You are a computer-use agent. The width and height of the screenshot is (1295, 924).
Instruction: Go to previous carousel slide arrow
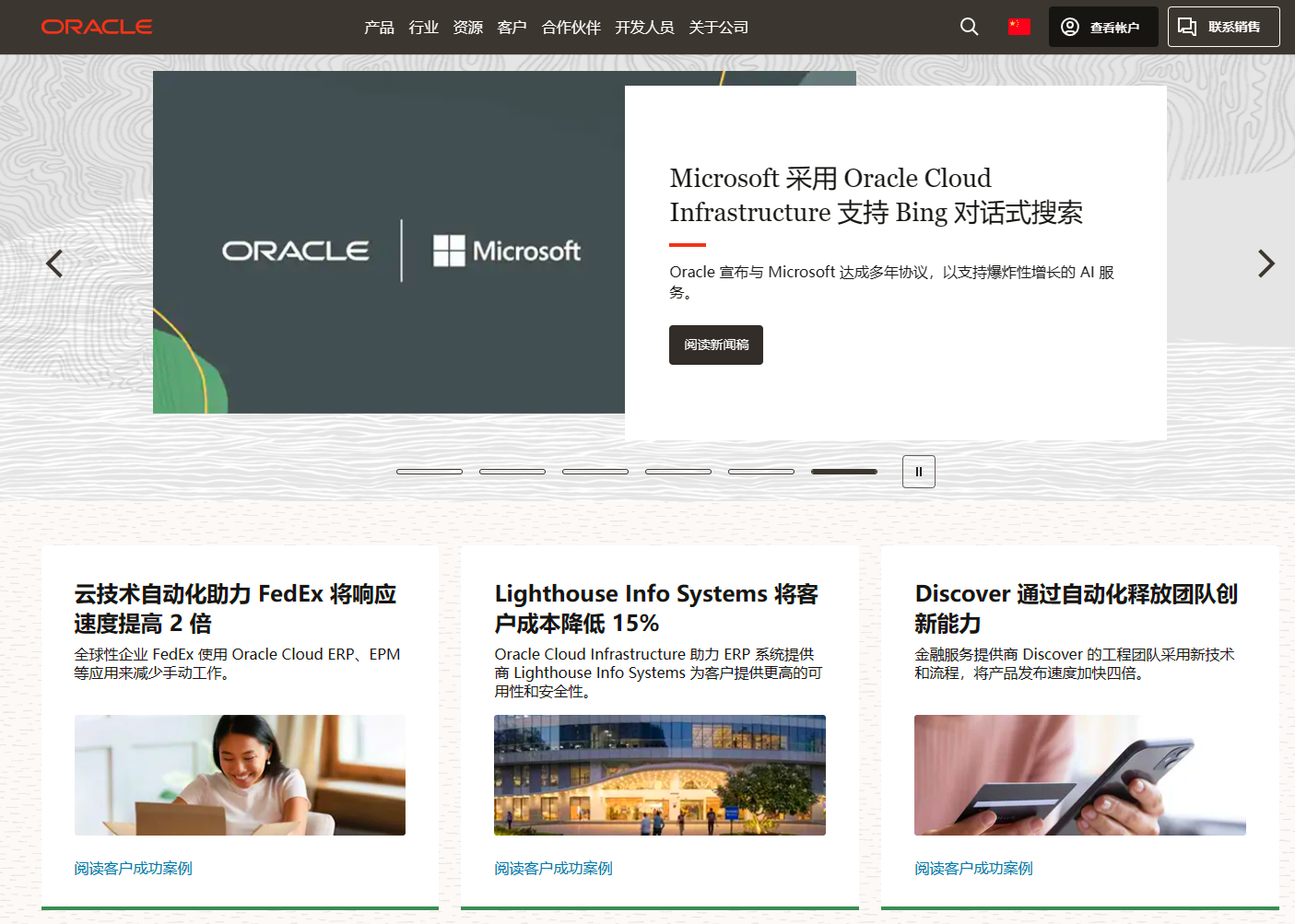click(x=54, y=263)
